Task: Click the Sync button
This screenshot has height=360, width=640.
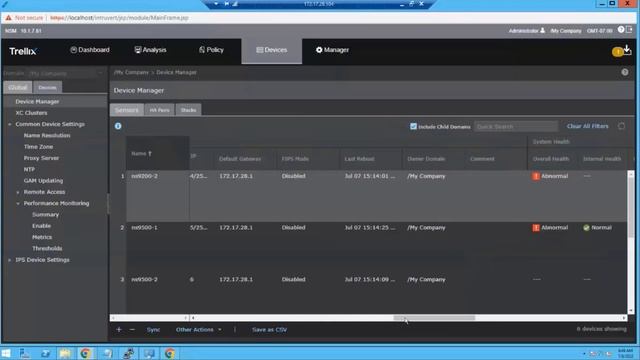Action: click(153, 329)
